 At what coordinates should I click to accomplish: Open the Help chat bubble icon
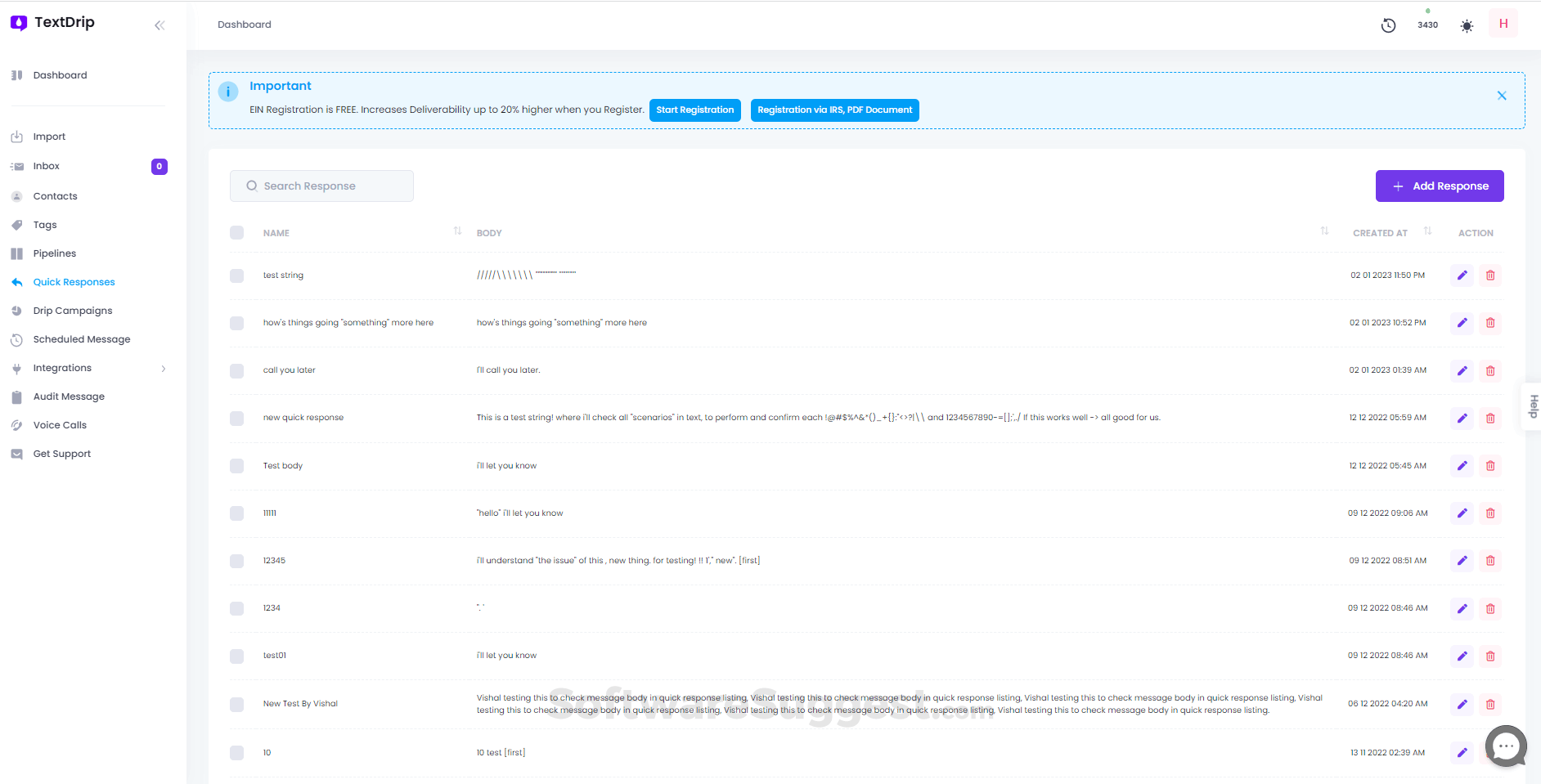click(x=1505, y=746)
